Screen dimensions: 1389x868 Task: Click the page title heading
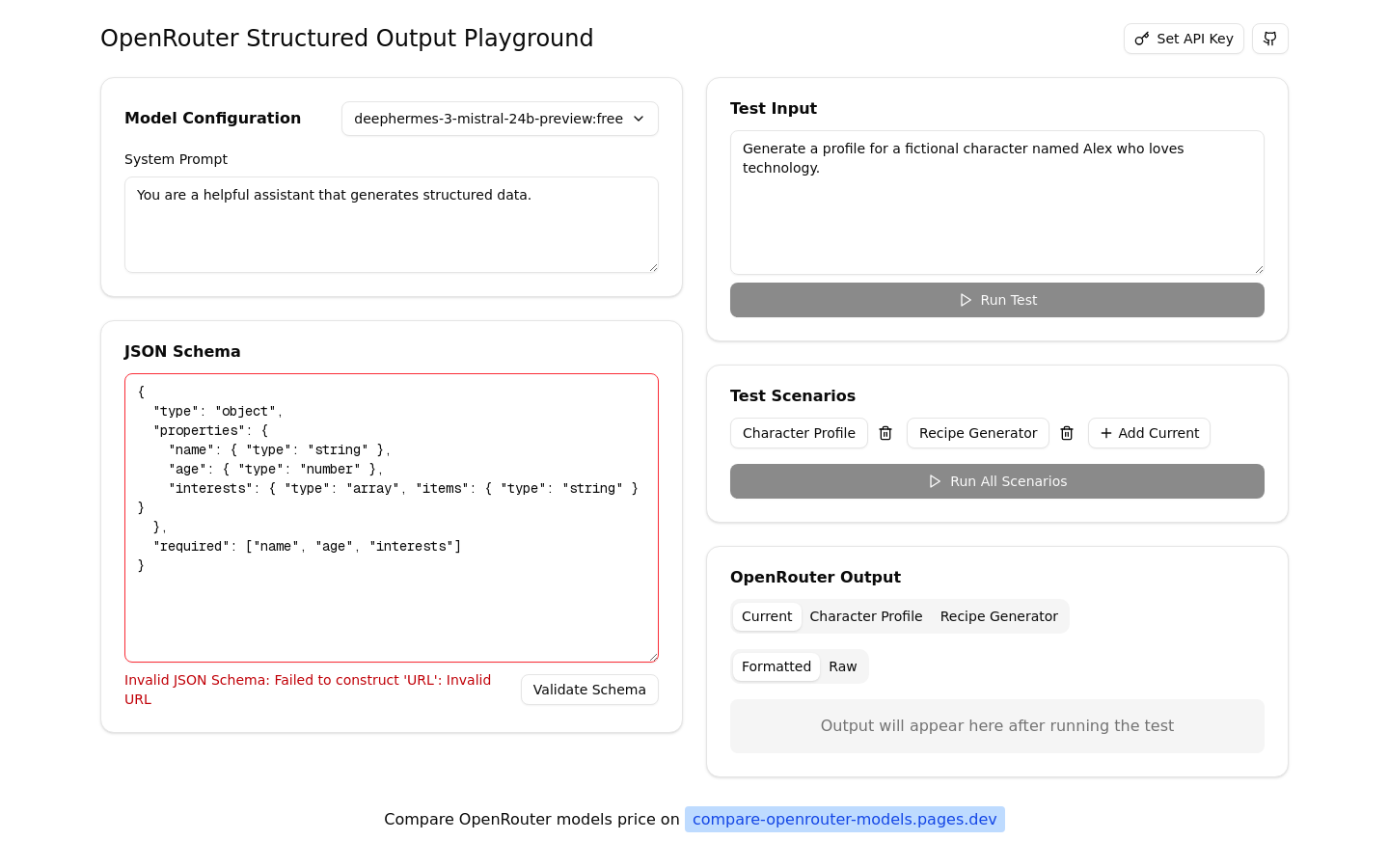[347, 39]
